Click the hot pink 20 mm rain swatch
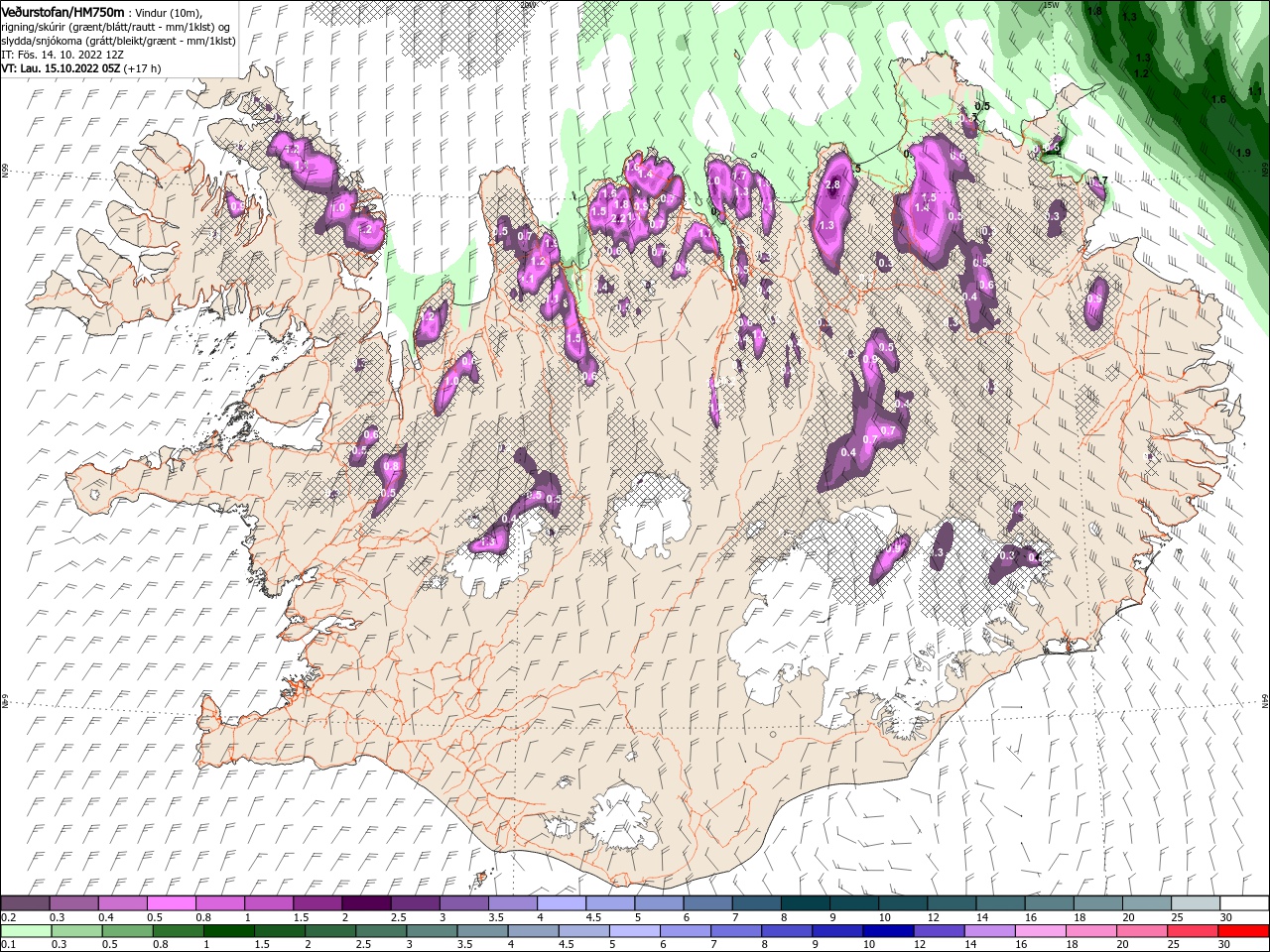 [x=1141, y=932]
